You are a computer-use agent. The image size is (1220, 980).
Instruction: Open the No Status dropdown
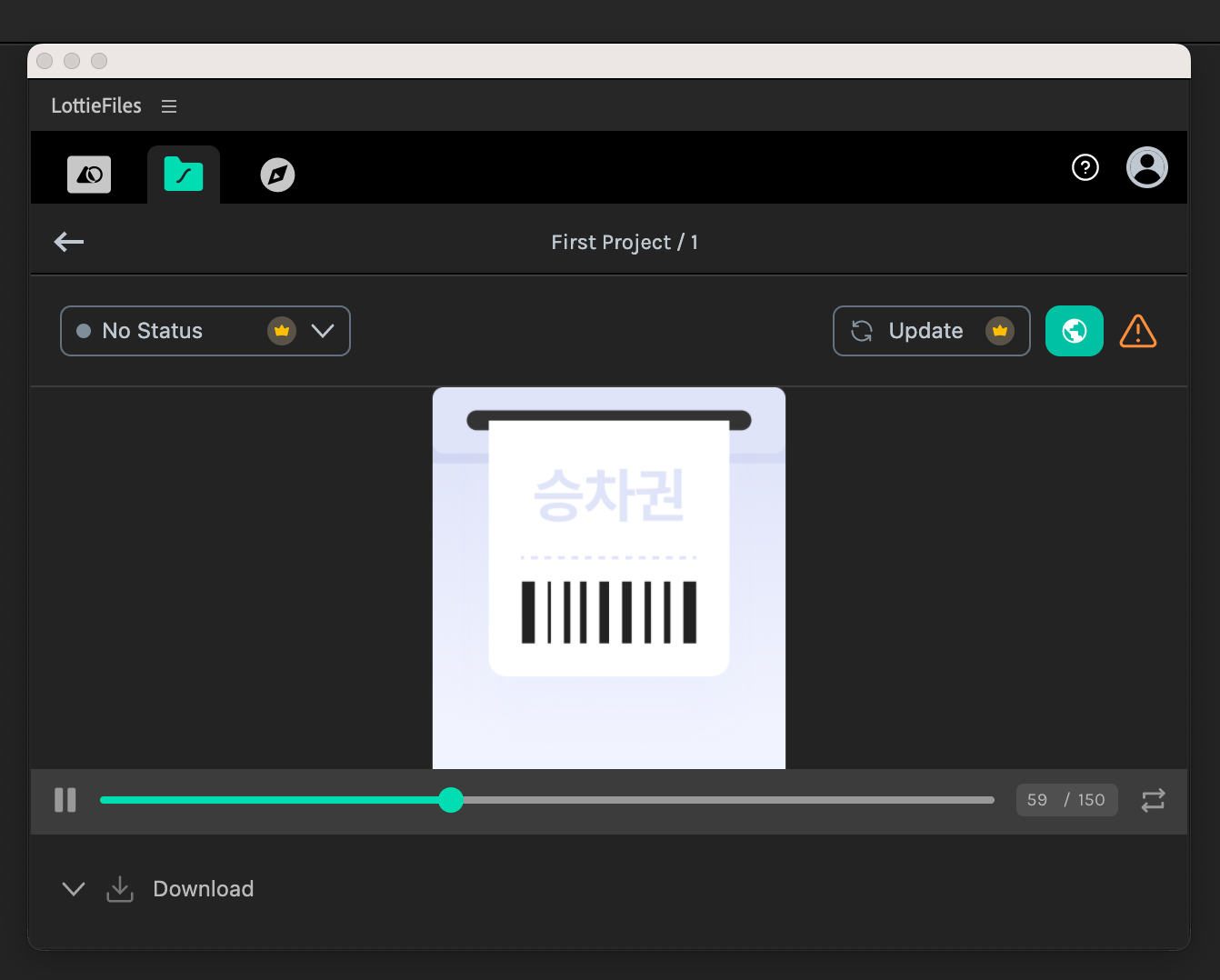coord(205,331)
